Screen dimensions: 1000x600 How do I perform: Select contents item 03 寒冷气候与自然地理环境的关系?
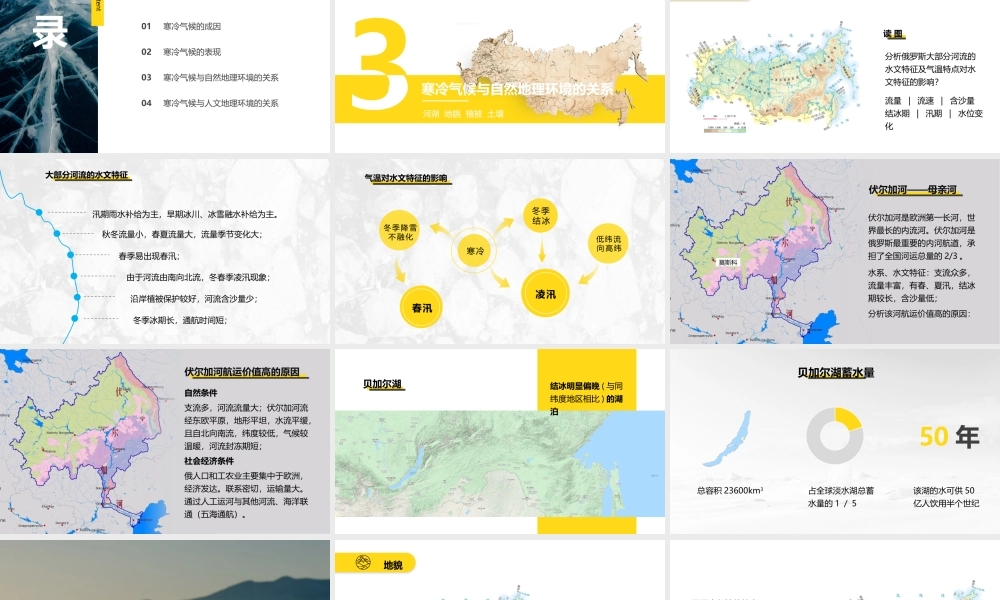pyautogui.click(x=220, y=77)
